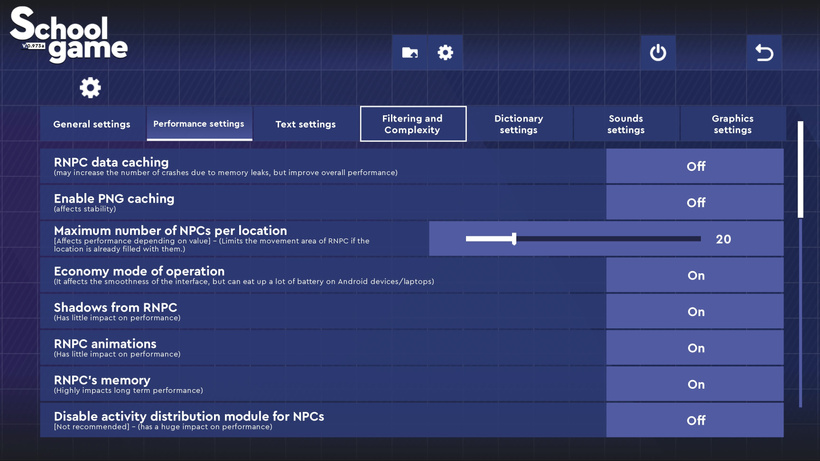Screen dimensions: 820x461
Task: Toggle RNPC data caching Off button
Action: point(695,167)
